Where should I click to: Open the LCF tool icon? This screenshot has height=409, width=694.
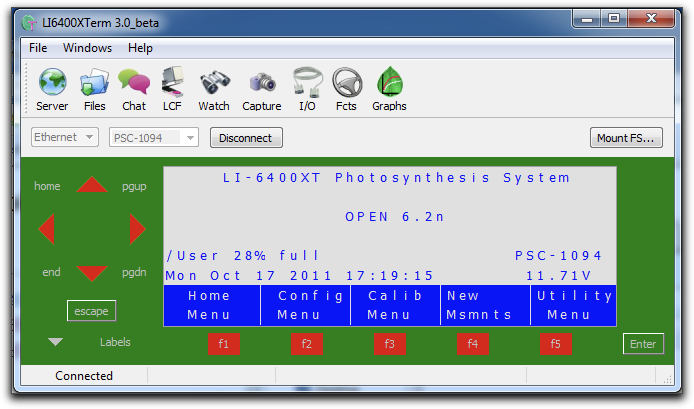[x=172, y=82]
